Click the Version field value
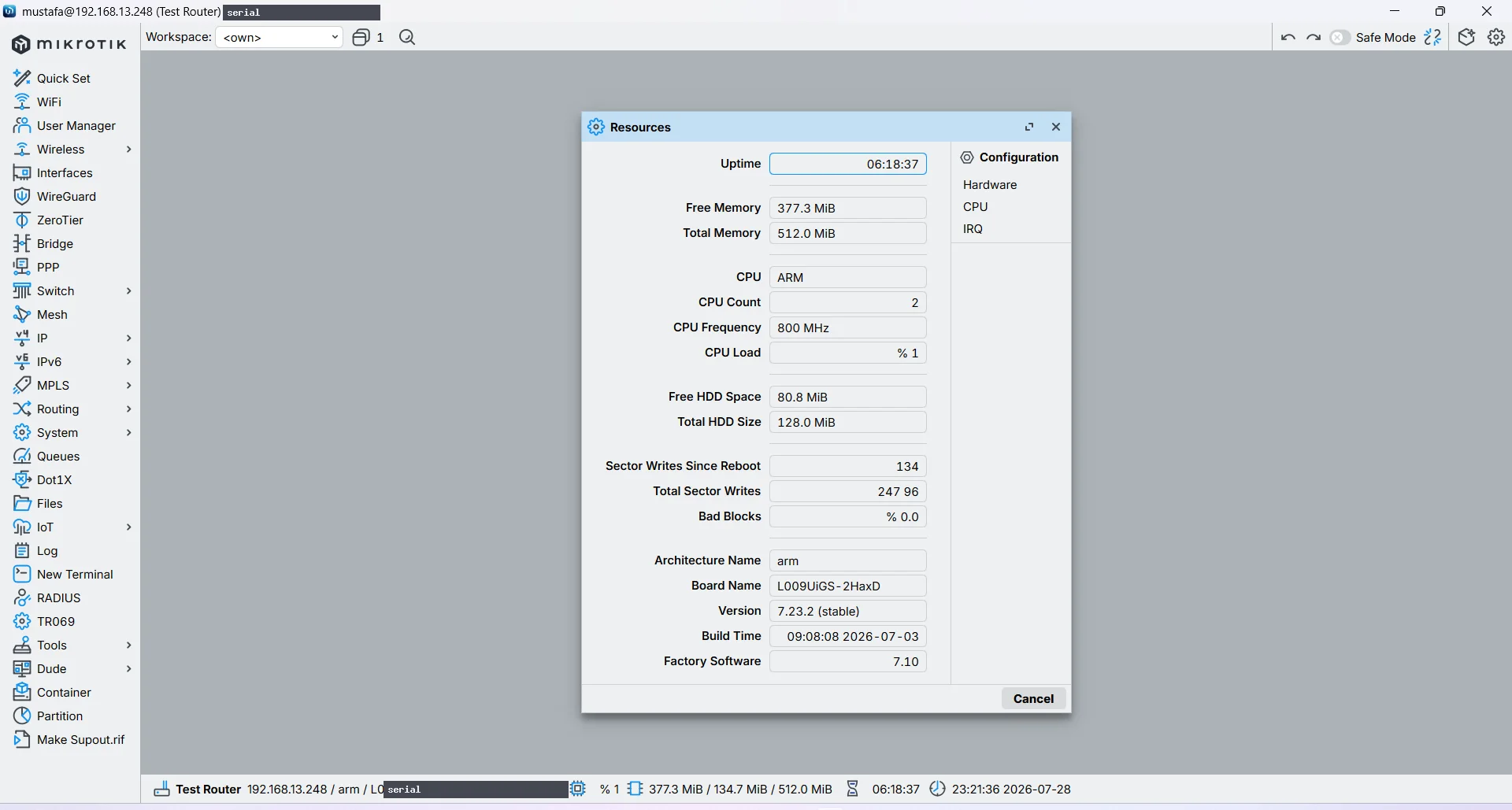1512x810 pixels. tap(848, 611)
